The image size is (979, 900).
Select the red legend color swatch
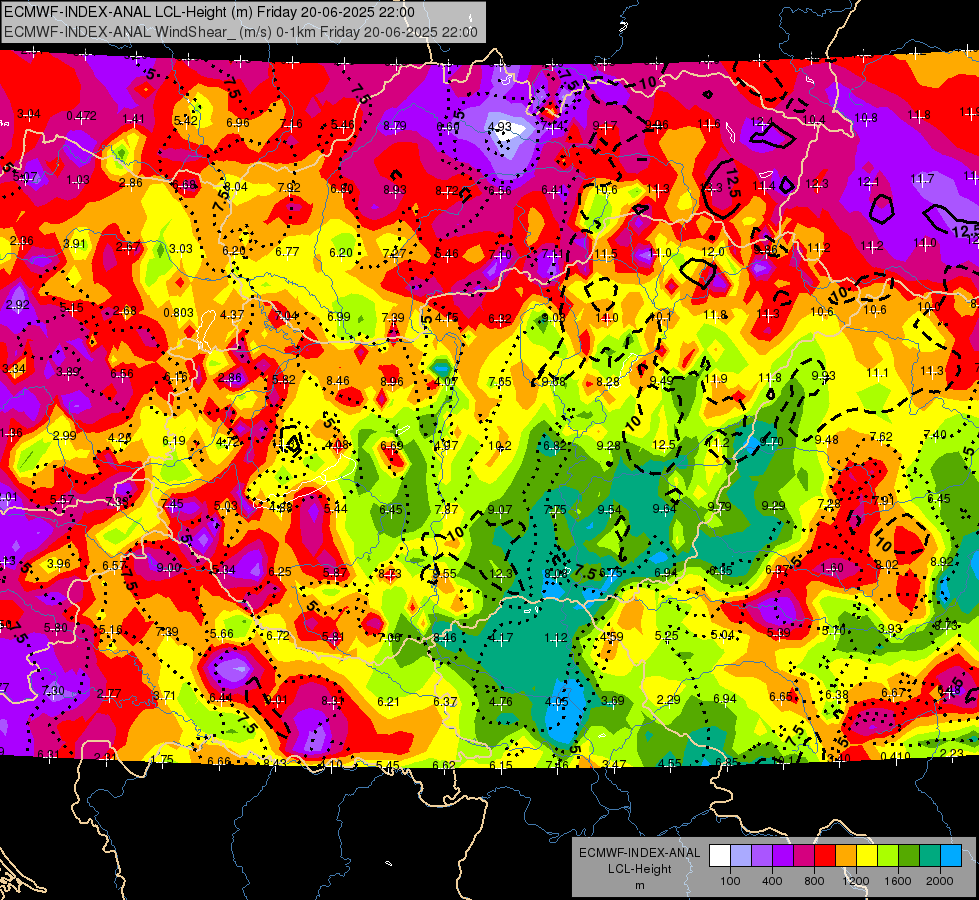click(825, 856)
